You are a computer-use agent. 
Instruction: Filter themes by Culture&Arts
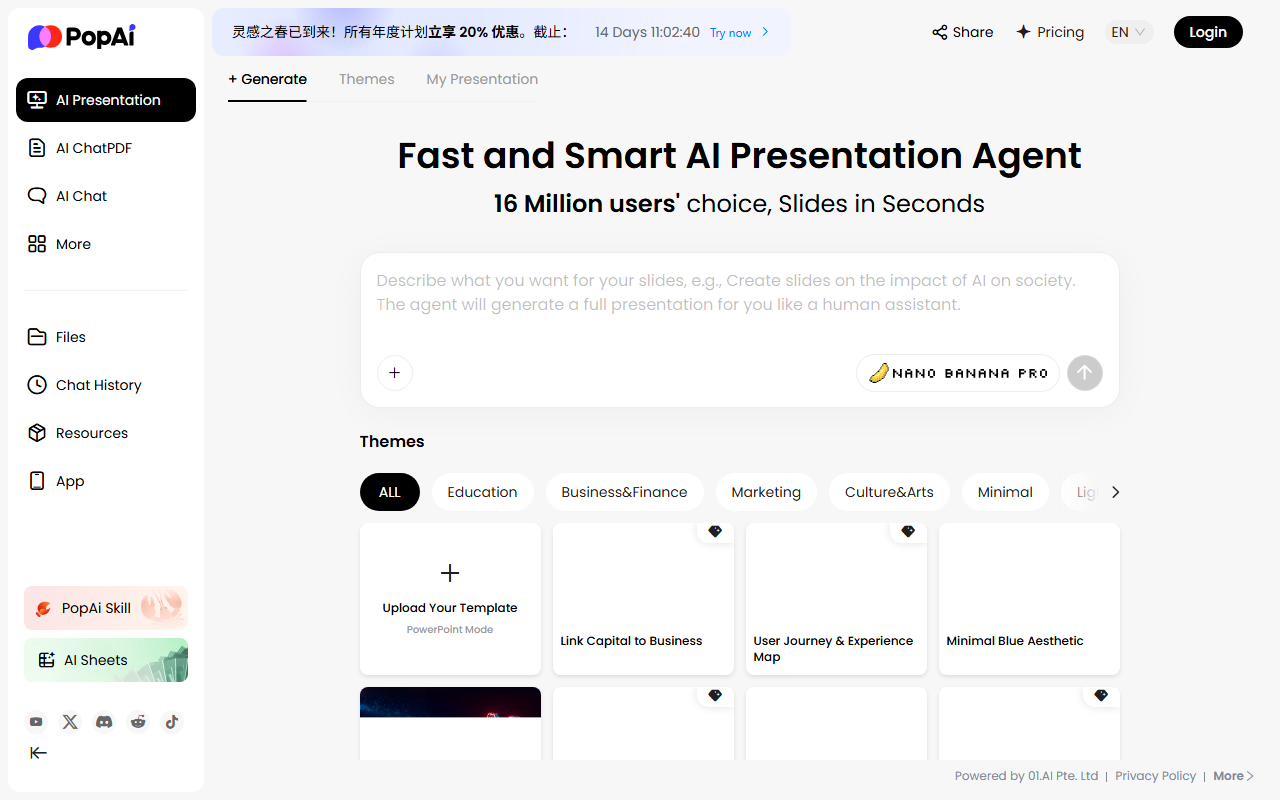tap(889, 492)
